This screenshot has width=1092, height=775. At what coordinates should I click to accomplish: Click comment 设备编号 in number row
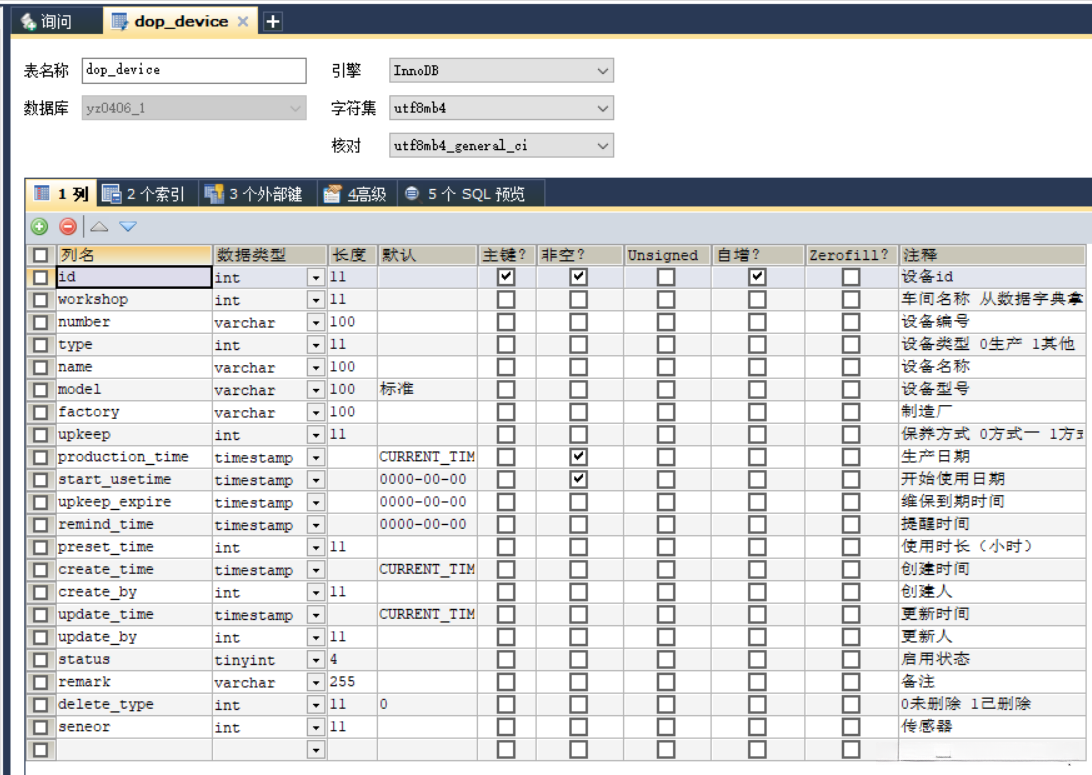pyautogui.click(x=935, y=322)
